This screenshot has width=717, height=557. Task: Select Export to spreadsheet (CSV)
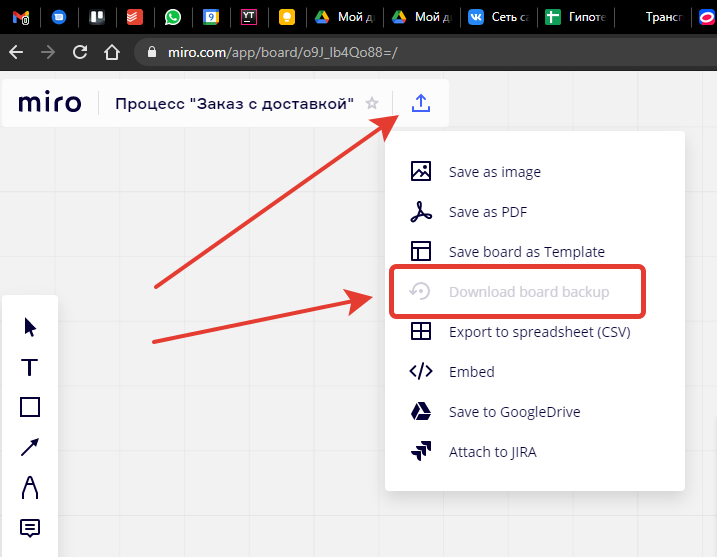539,332
